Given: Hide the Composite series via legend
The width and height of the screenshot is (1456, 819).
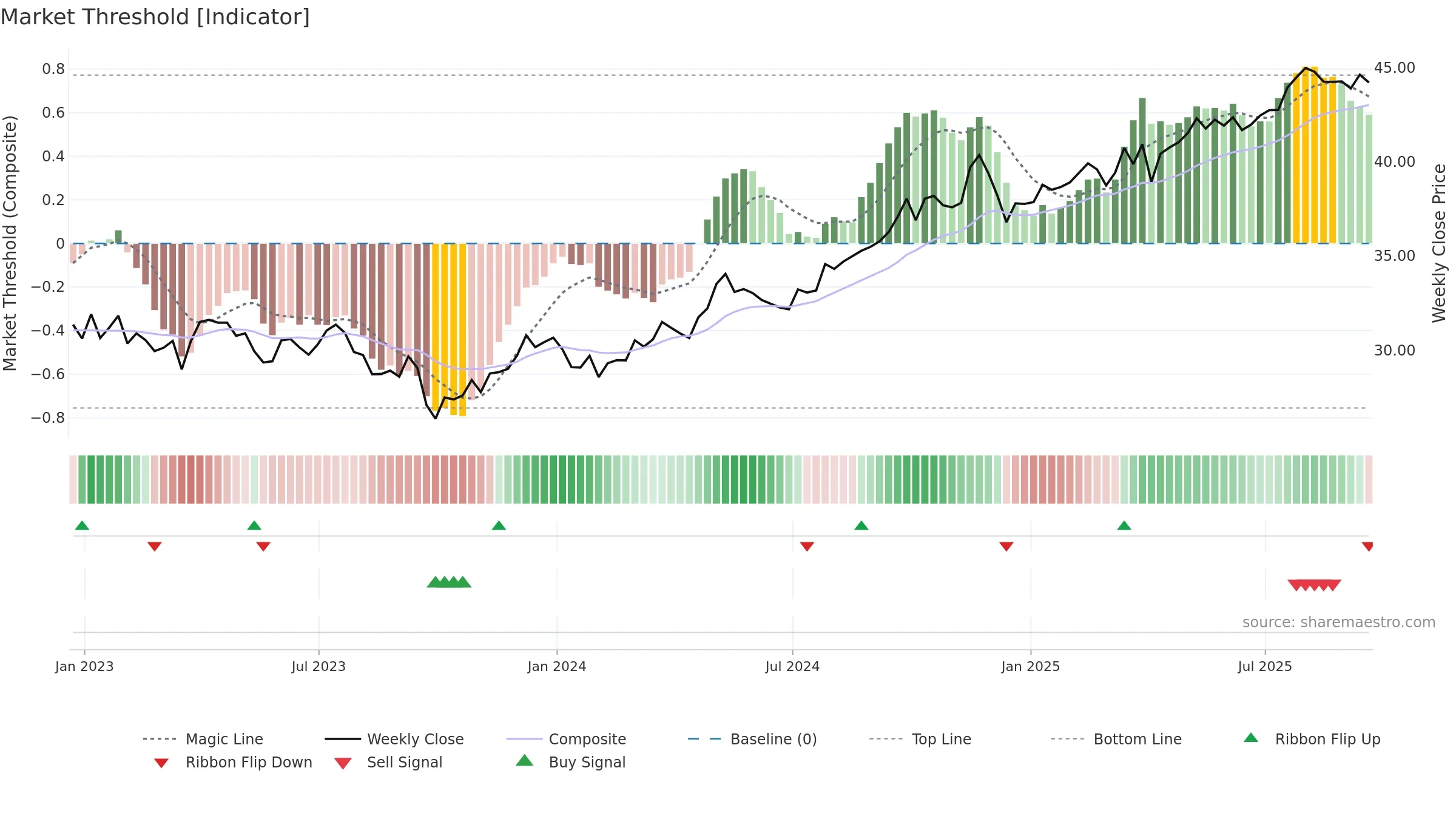Looking at the screenshot, I should 566,739.
